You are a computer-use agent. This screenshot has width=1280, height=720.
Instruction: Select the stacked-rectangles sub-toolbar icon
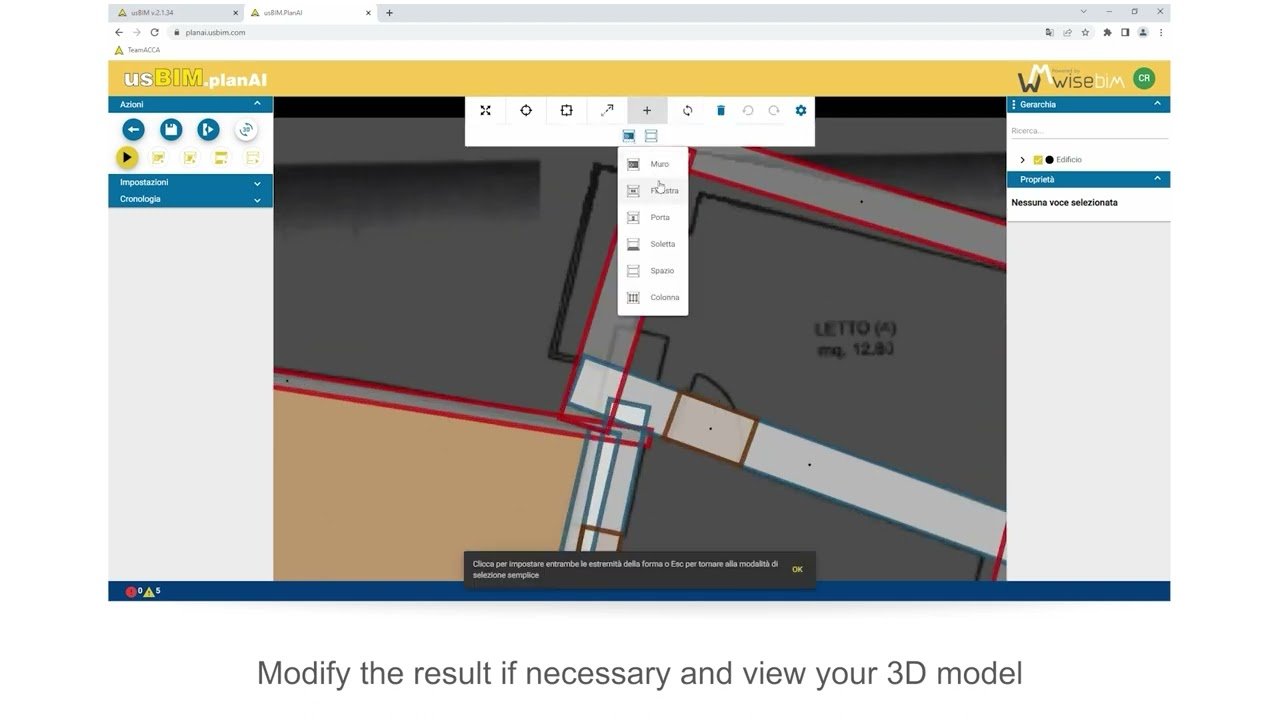pos(651,135)
